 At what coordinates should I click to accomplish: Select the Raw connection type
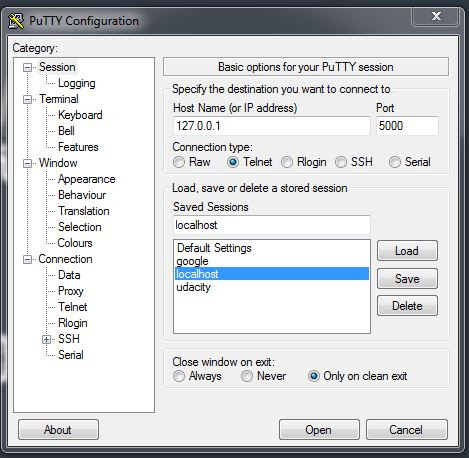(x=179, y=162)
